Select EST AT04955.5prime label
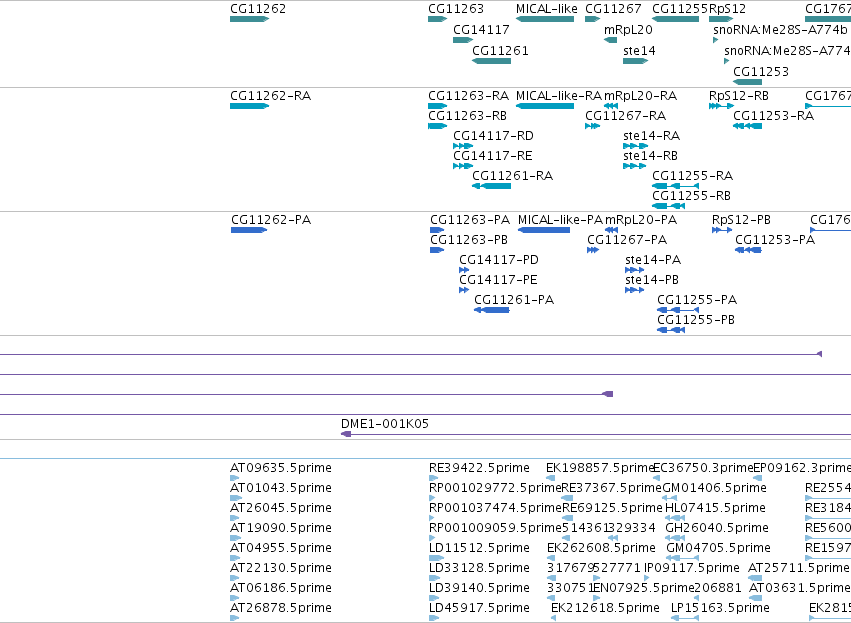 pyautogui.click(x=281, y=548)
